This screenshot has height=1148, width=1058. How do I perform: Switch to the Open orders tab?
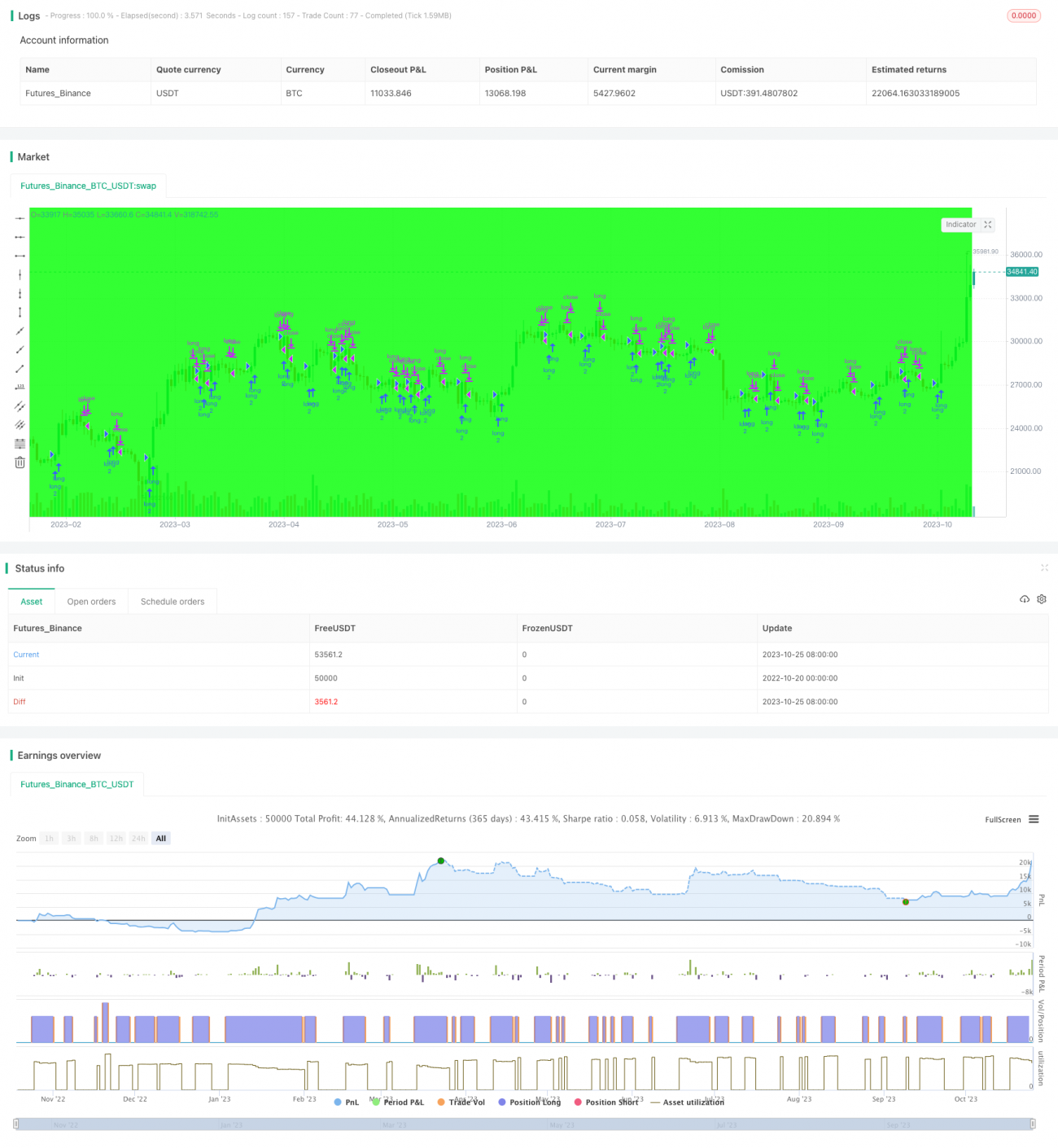pyautogui.click(x=91, y=601)
